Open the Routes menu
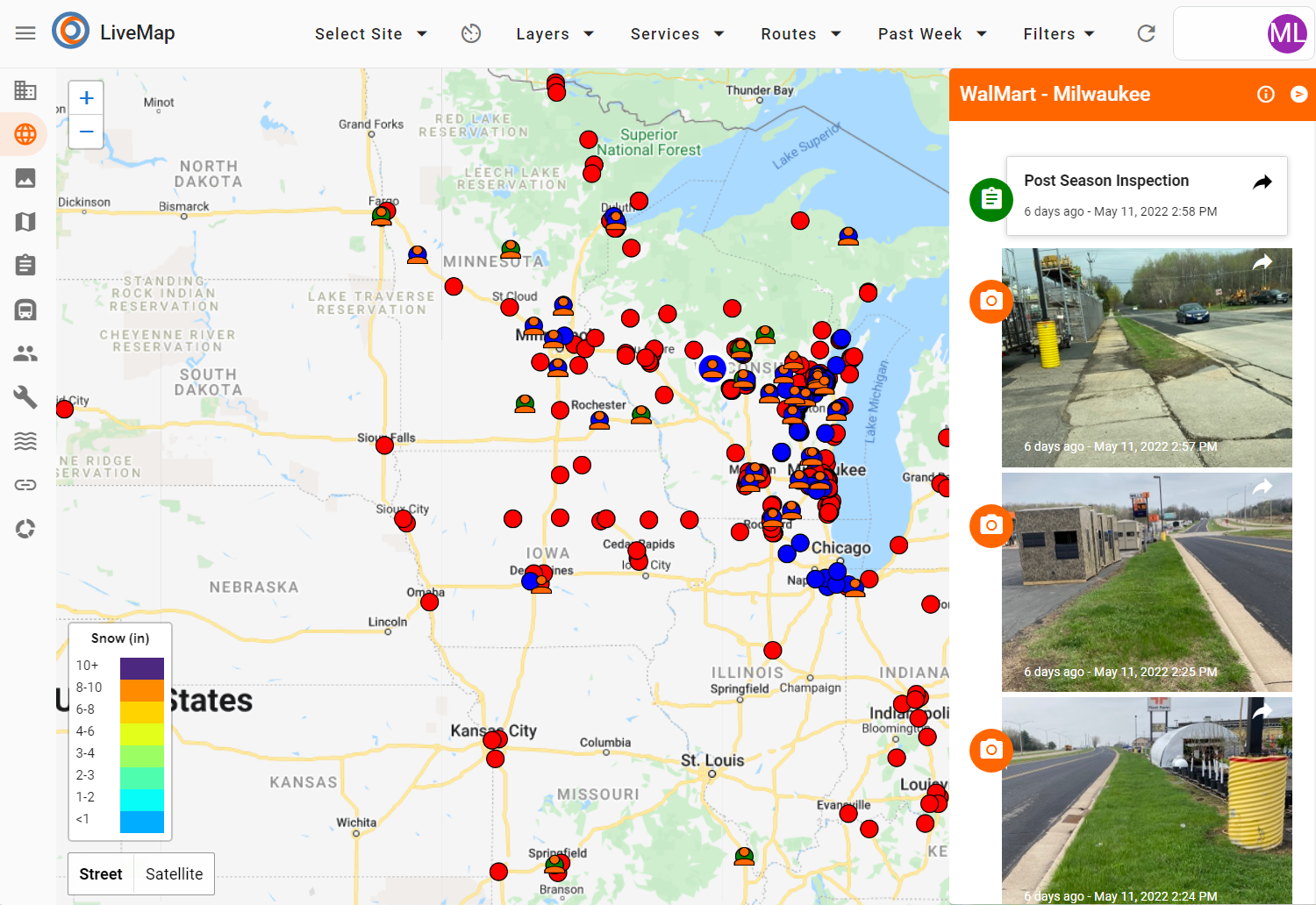1316x905 pixels. pos(800,33)
